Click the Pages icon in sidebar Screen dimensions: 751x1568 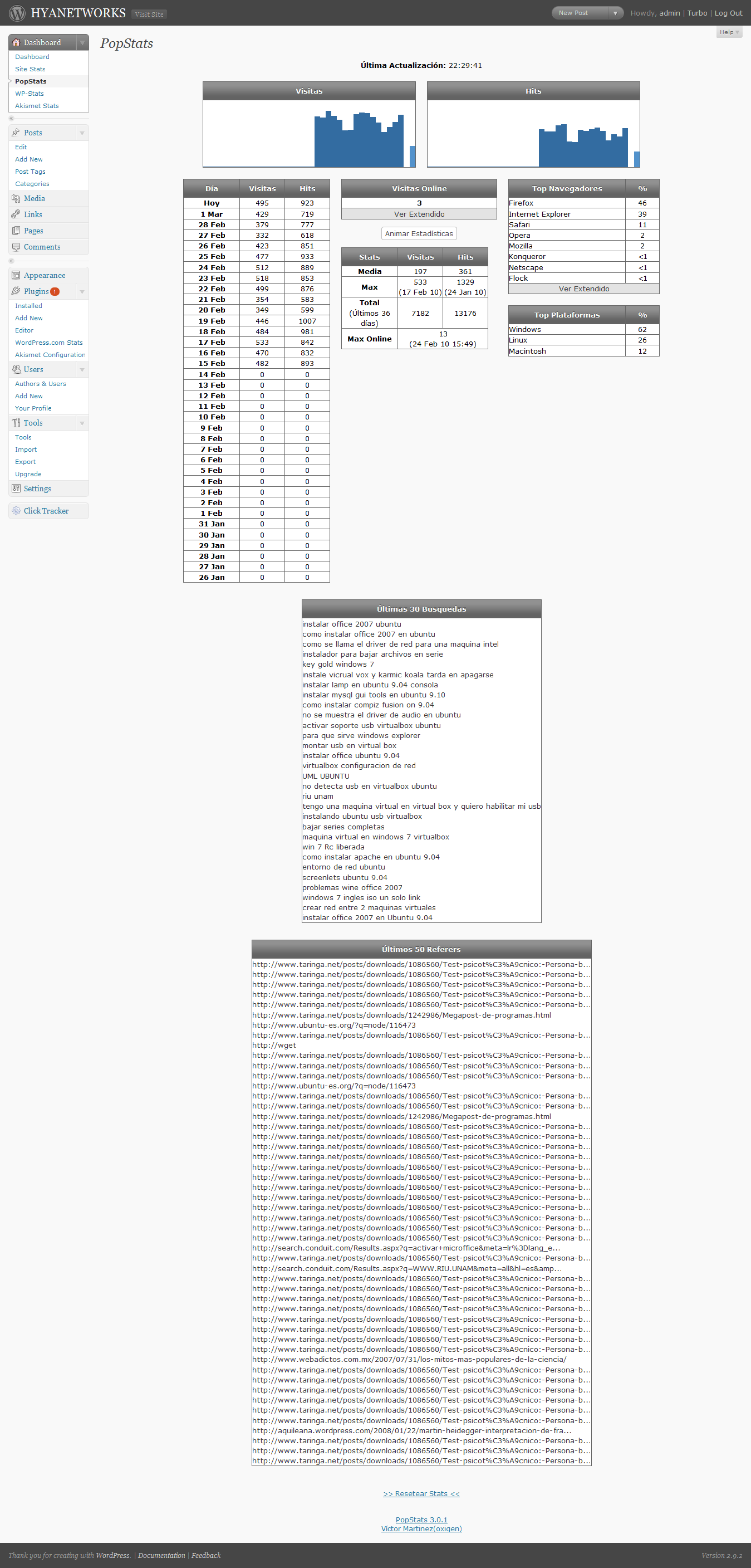point(17,231)
